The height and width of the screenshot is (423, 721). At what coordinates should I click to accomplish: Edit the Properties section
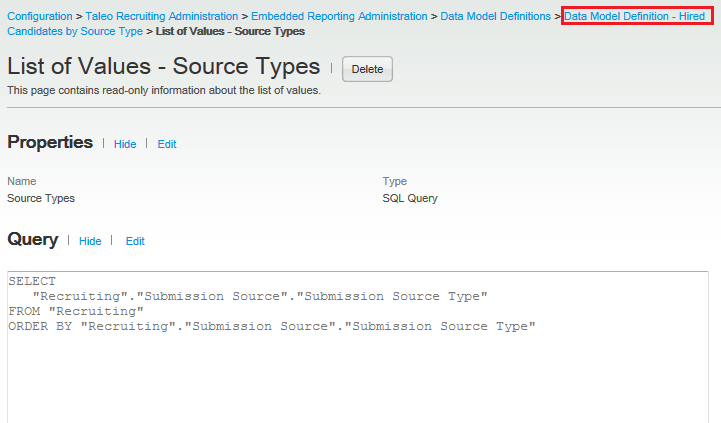tap(167, 144)
